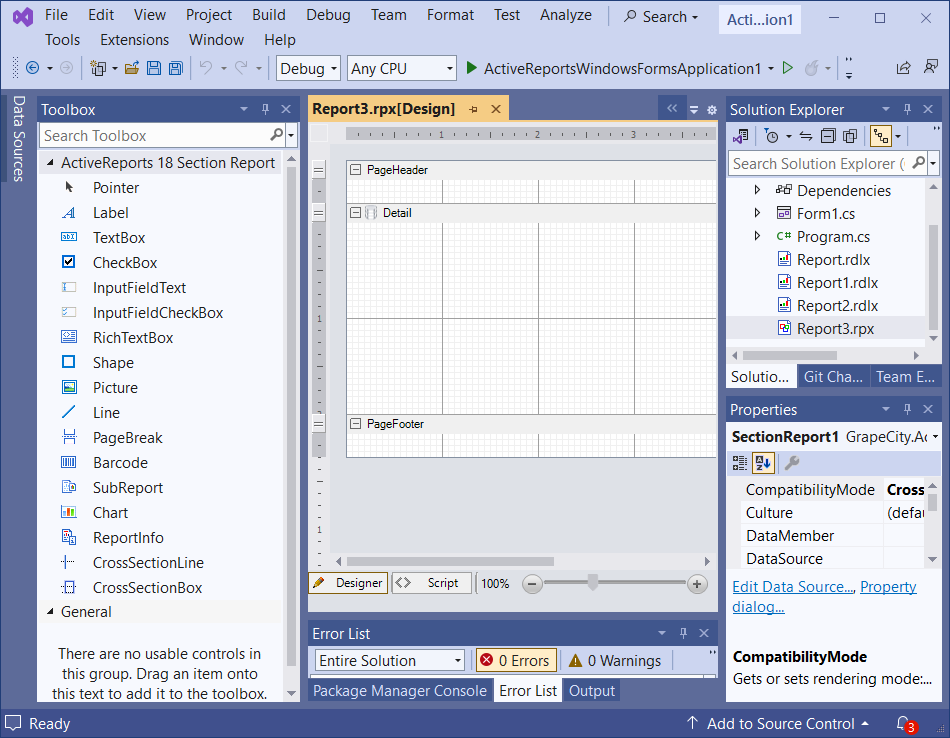Toggle auto-hide pin on Solution Explorer
Viewport: 950px width, 738px height.
click(907, 109)
